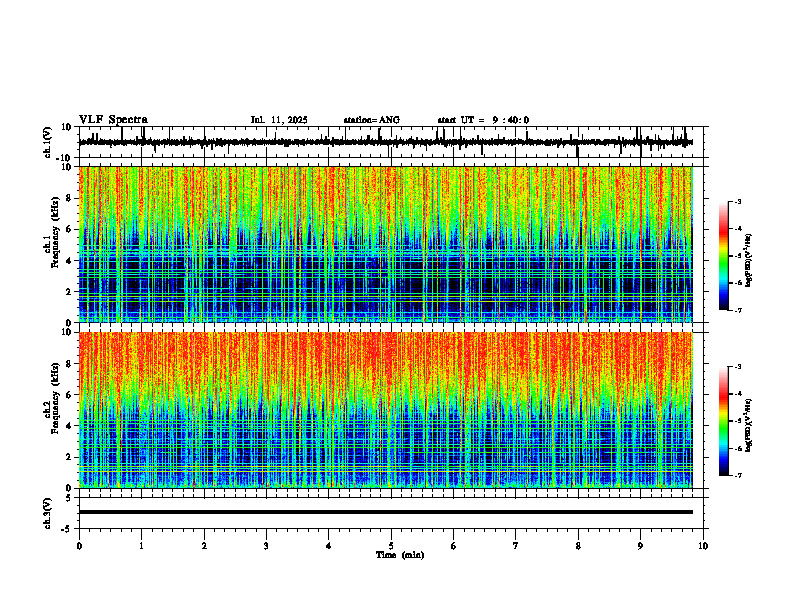
Task: Click the ch.1 voltage waveform trace
Action: 385,142
